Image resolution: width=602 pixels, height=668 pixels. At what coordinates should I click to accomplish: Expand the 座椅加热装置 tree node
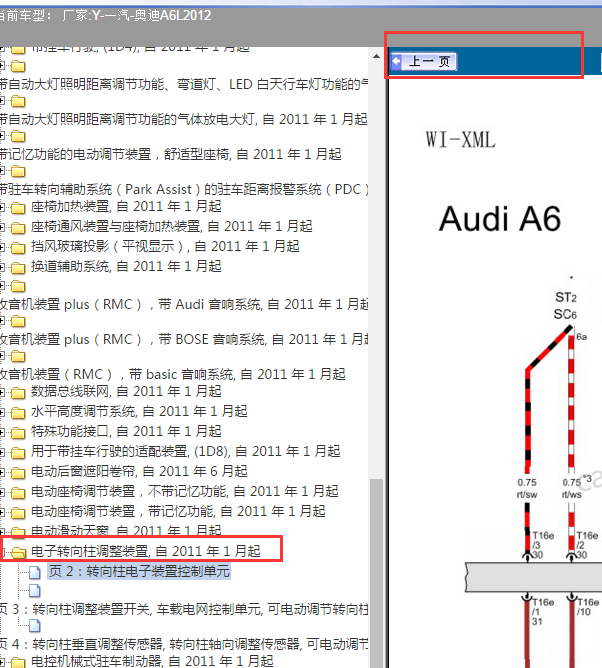tap(2, 207)
